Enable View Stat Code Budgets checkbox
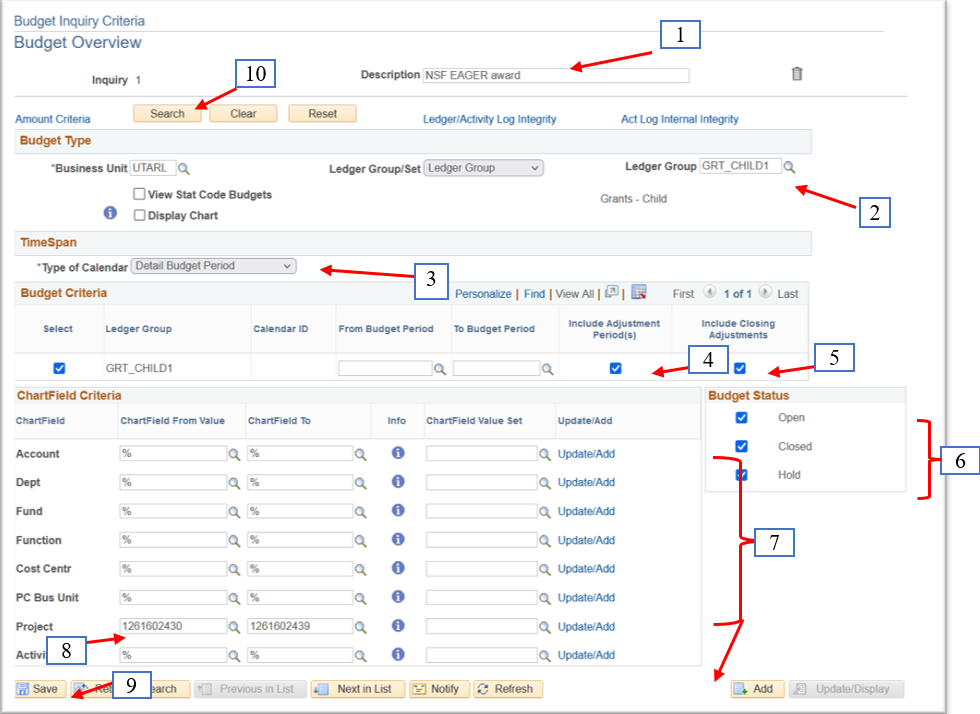This screenshot has height=714, width=980. (139, 194)
